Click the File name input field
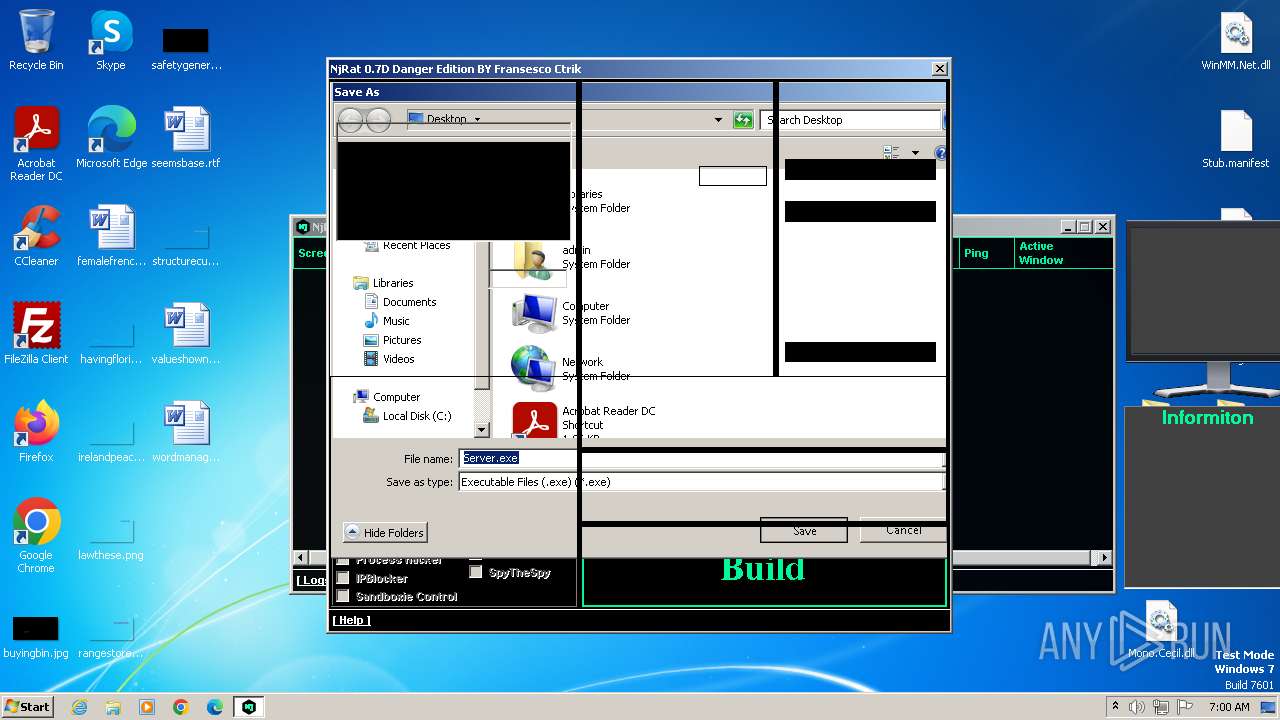The width and height of the screenshot is (1280, 720). [701, 458]
